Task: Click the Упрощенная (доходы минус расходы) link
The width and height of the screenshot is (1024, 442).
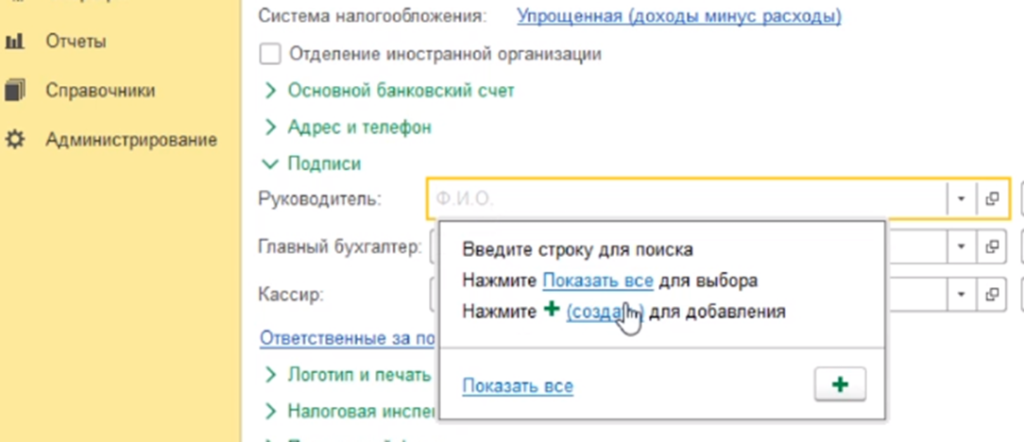Action: (678, 16)
